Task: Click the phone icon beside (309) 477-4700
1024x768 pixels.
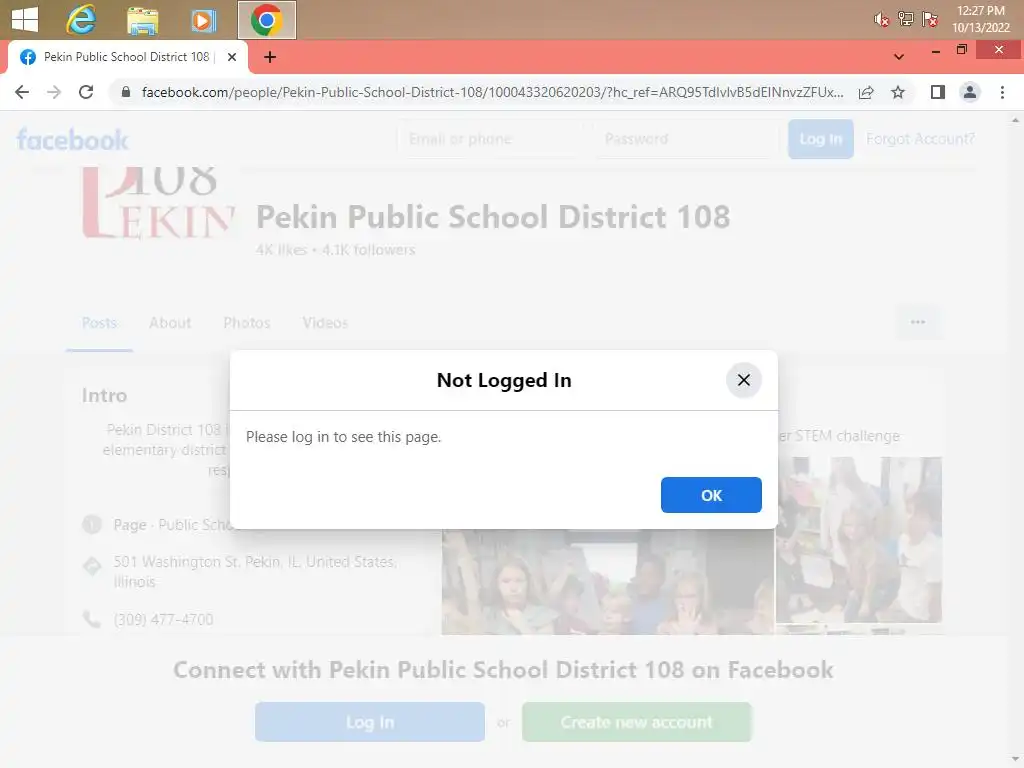Action: 92,619
